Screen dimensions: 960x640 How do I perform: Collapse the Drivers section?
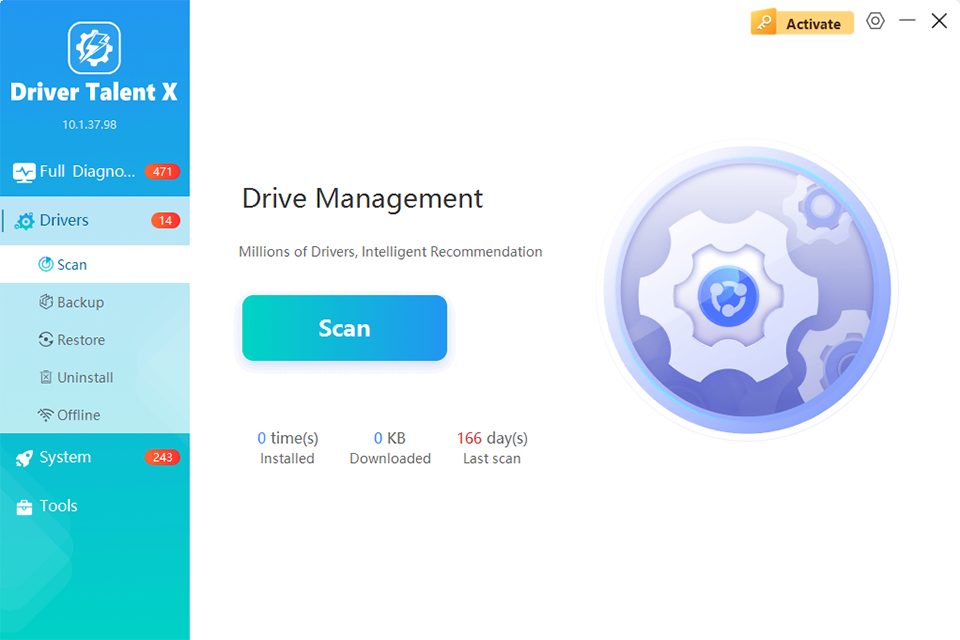tap(95, 220)
